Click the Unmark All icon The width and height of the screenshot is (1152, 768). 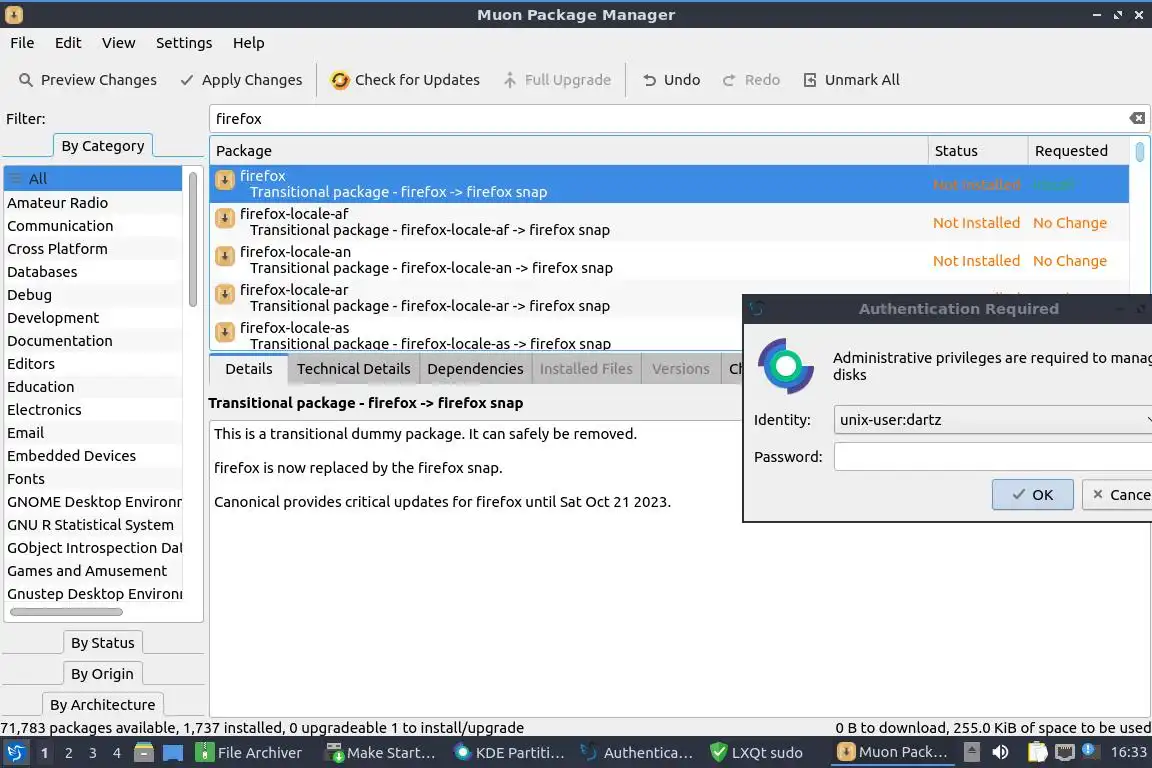pyautogui.click(x=810, y=80)
